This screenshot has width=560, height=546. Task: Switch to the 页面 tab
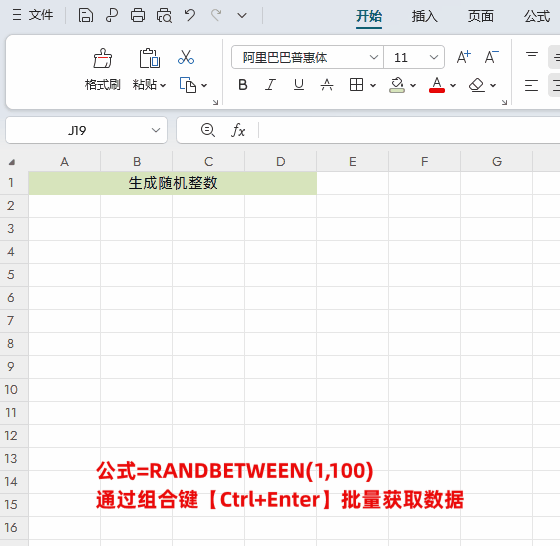pos(481,16)
